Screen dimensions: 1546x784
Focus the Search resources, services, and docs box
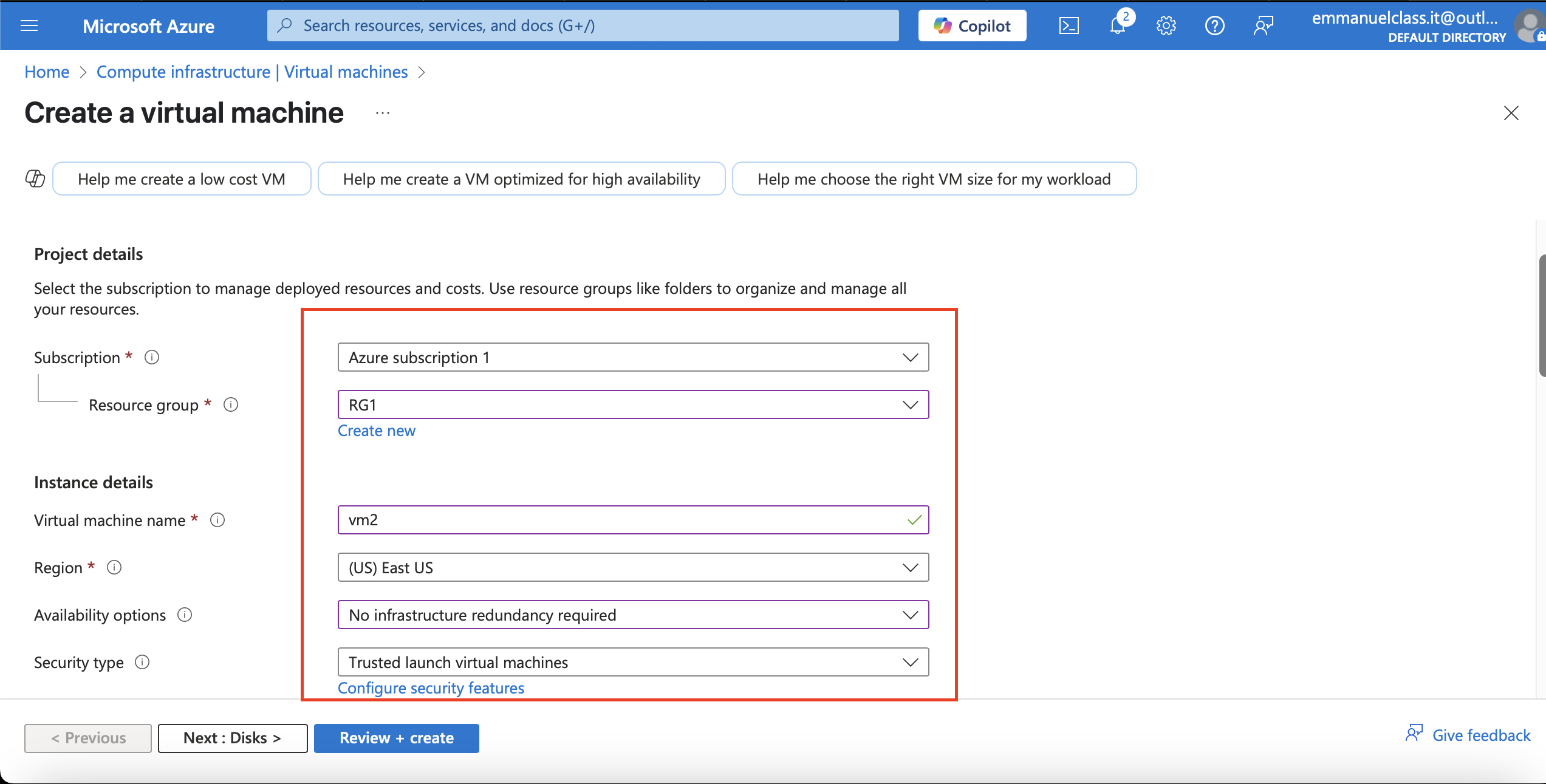click(583, 26)
